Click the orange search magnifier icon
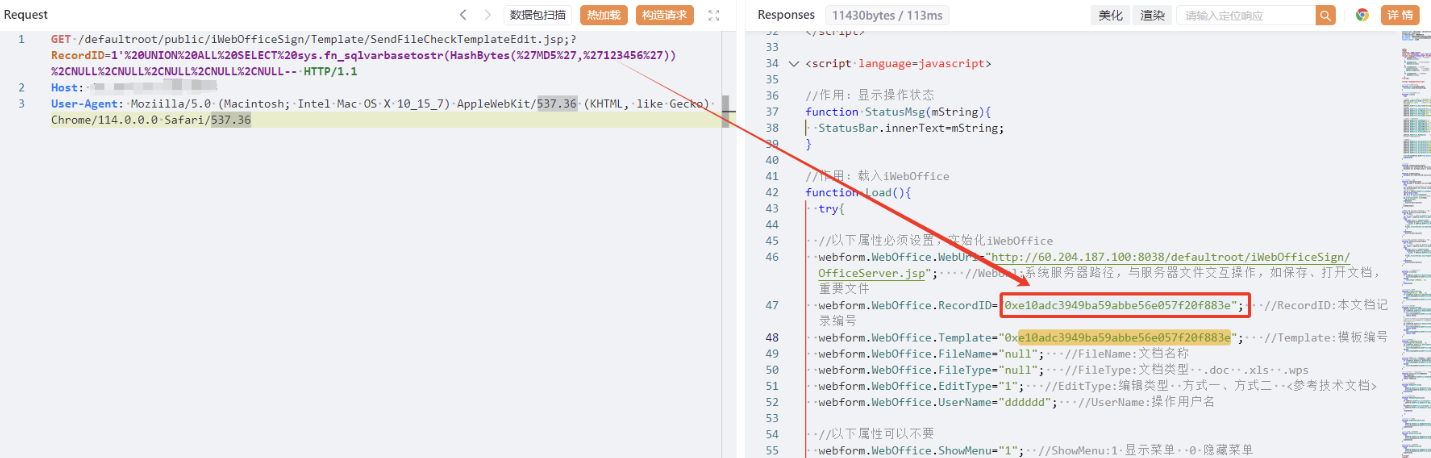 (1326, 15)
